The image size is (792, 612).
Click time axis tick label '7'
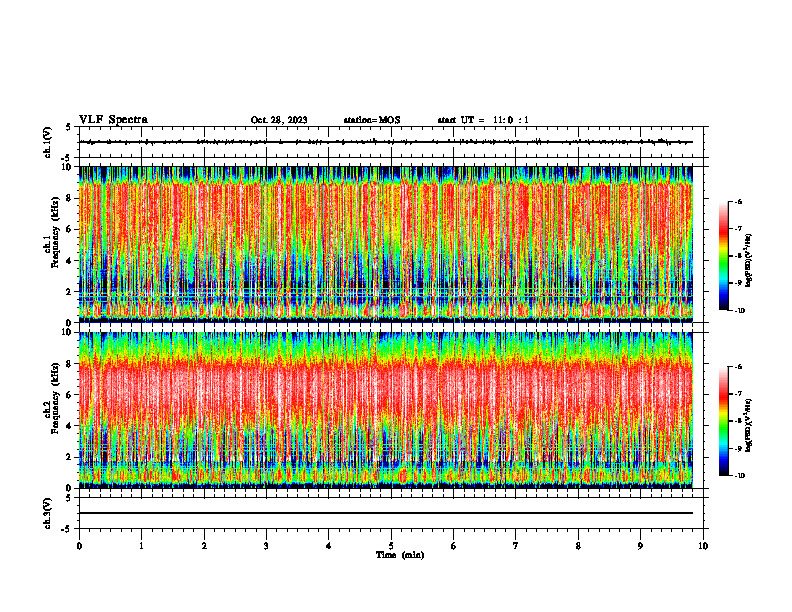tap(516, 546)
